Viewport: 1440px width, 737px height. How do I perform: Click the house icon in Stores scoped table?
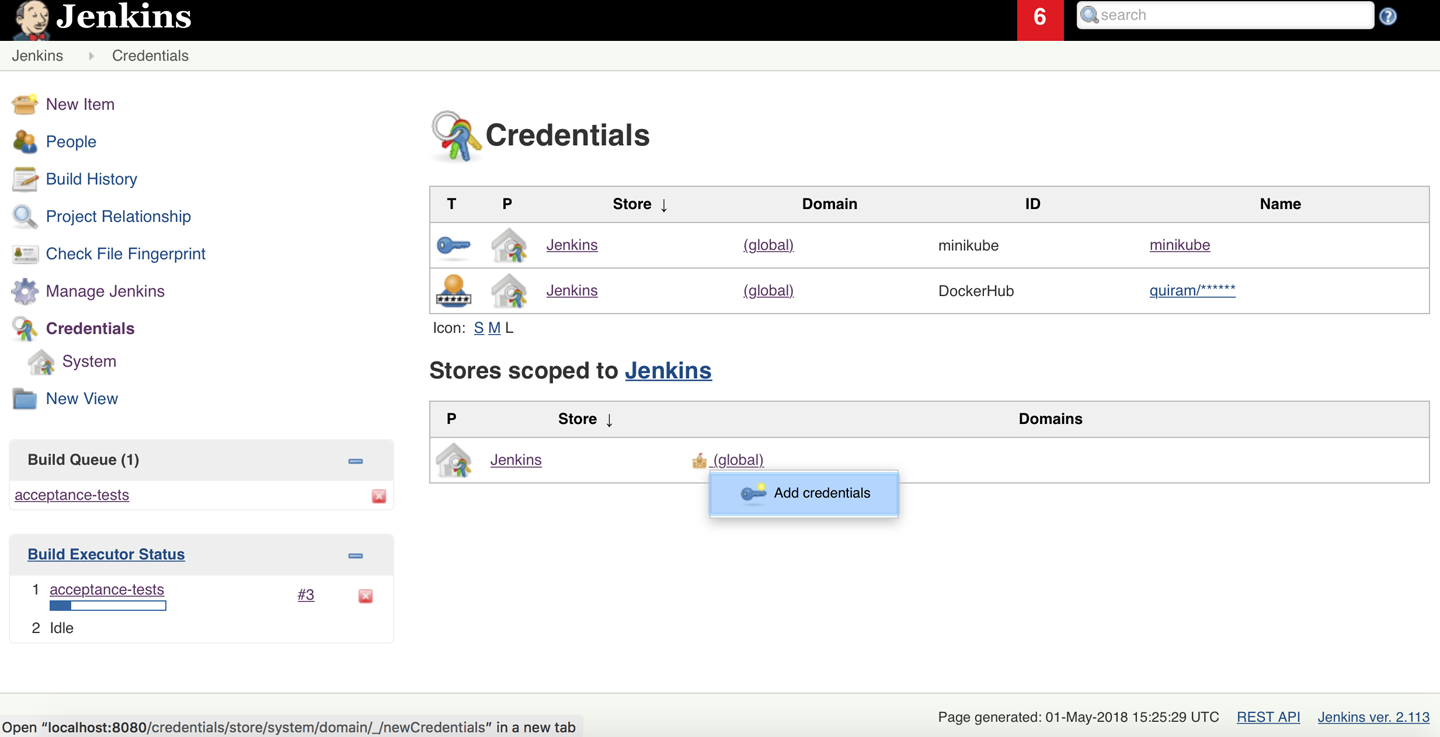click(x=454, y=460)
